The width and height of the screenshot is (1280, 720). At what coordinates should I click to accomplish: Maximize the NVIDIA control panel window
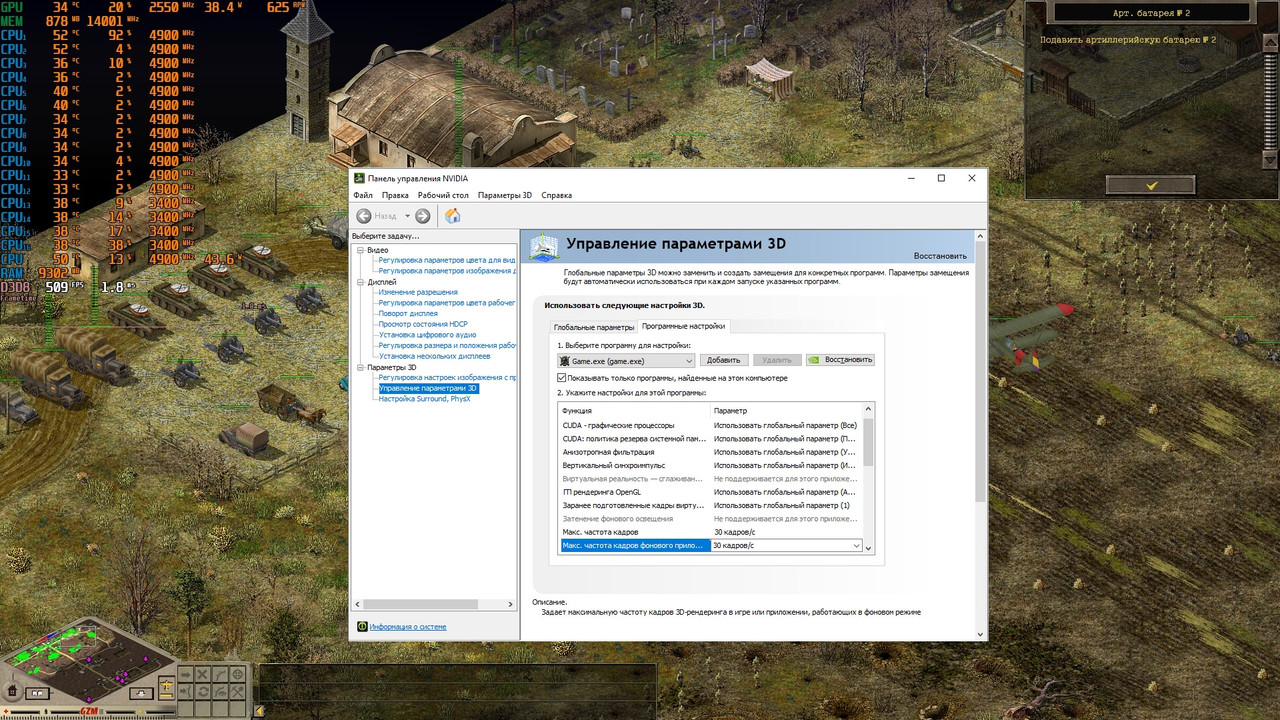coord(941,178)
